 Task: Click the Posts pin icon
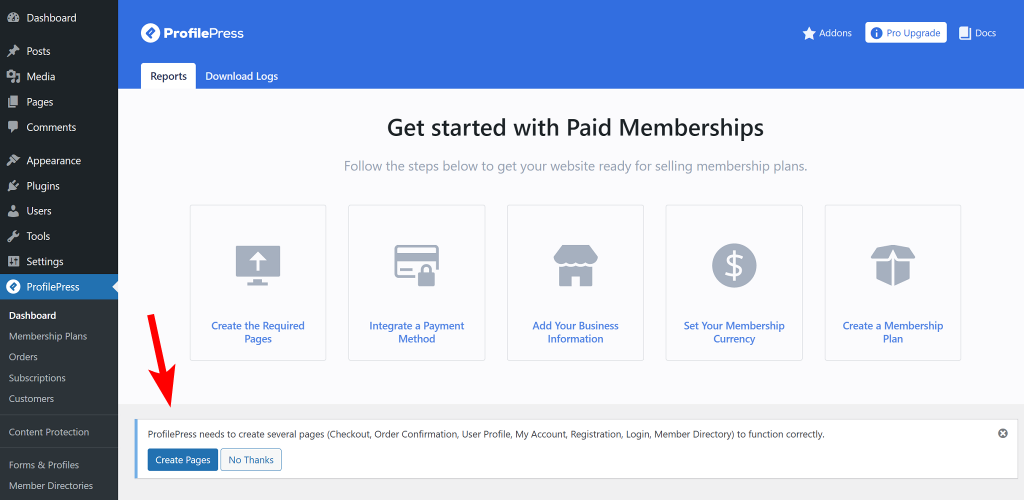click(x=13, y=51)
